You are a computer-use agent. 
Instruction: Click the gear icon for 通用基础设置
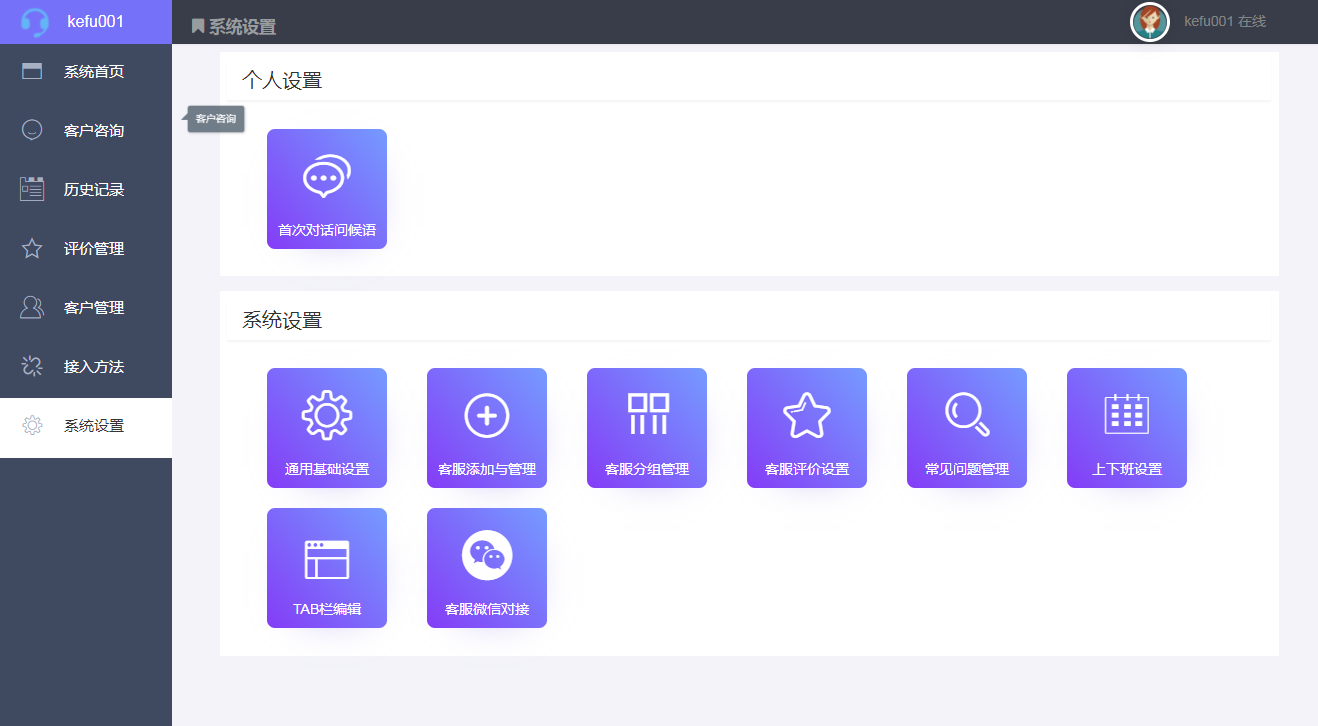click(x=327, y=416)
